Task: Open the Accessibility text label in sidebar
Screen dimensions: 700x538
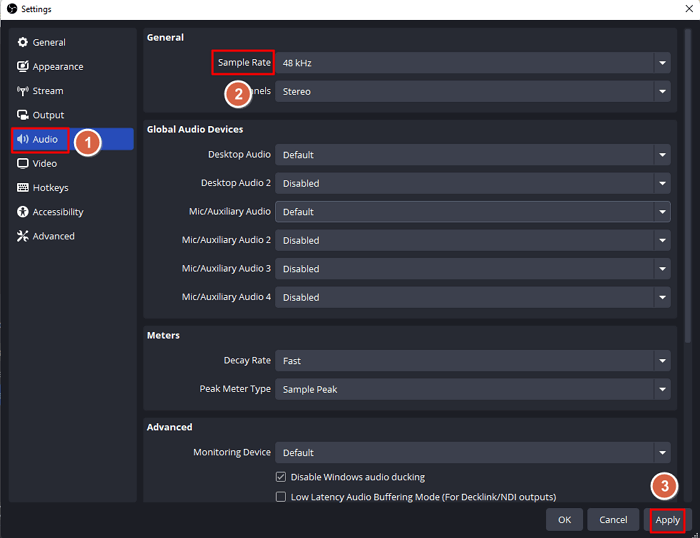Action: (x=58, y=212)
